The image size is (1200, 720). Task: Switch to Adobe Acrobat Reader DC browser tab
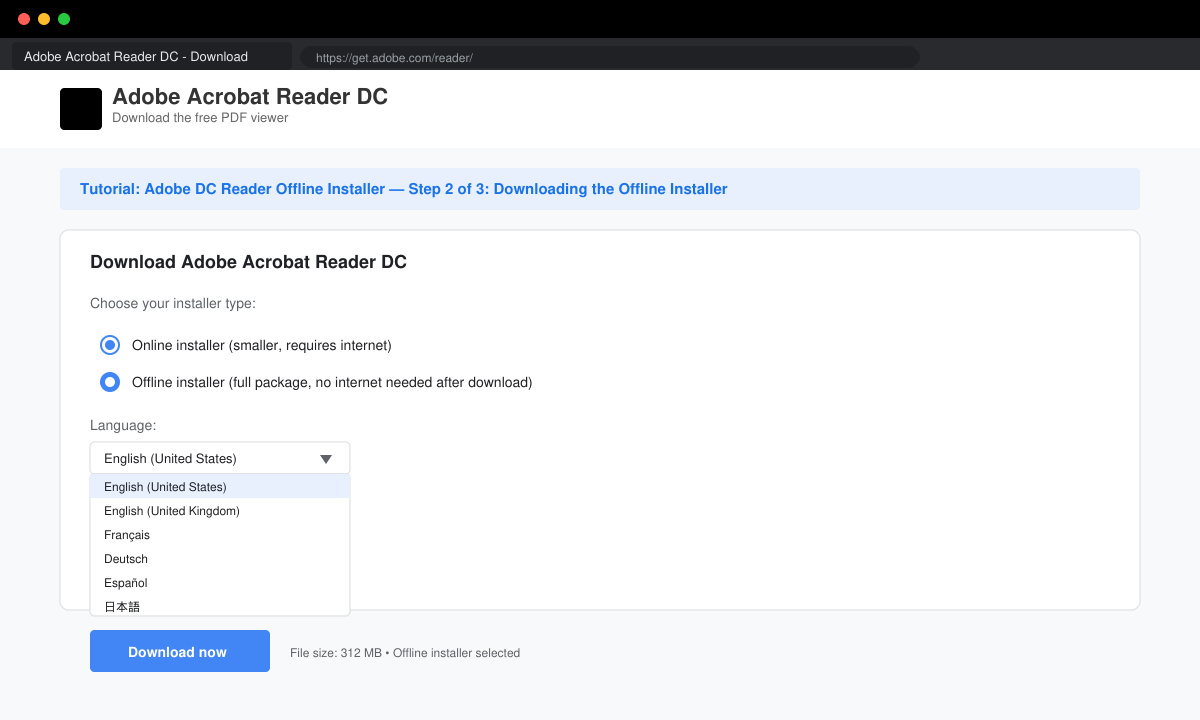click(152, 56)
